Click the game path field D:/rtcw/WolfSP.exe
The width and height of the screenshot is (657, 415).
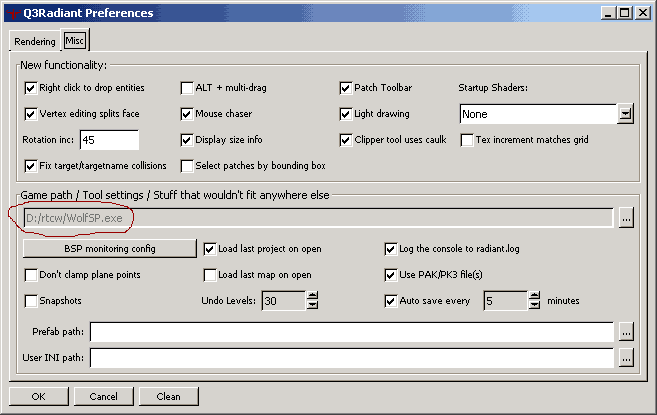coord(318,218)
